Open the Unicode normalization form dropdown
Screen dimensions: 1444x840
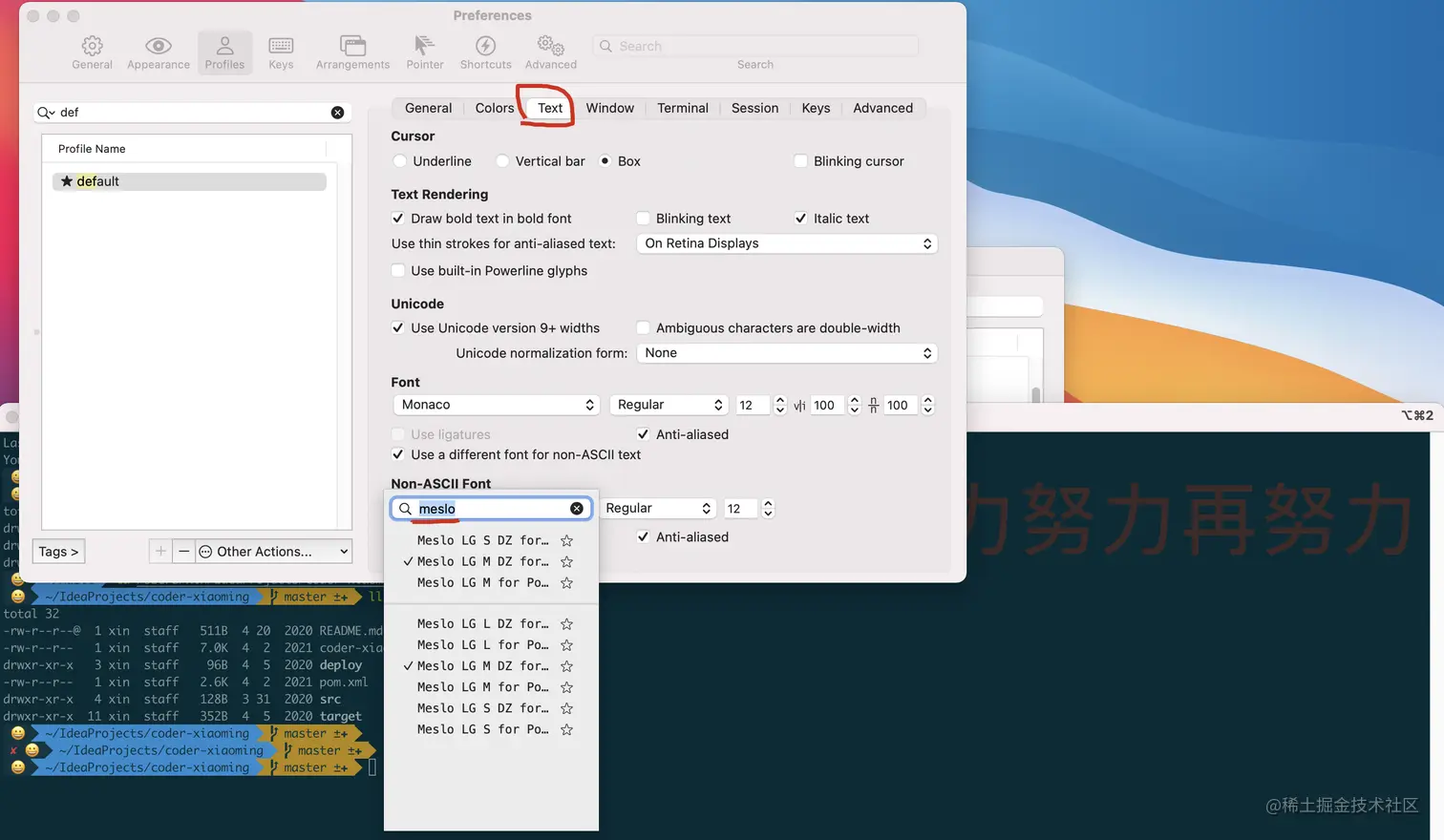[786, 352]
